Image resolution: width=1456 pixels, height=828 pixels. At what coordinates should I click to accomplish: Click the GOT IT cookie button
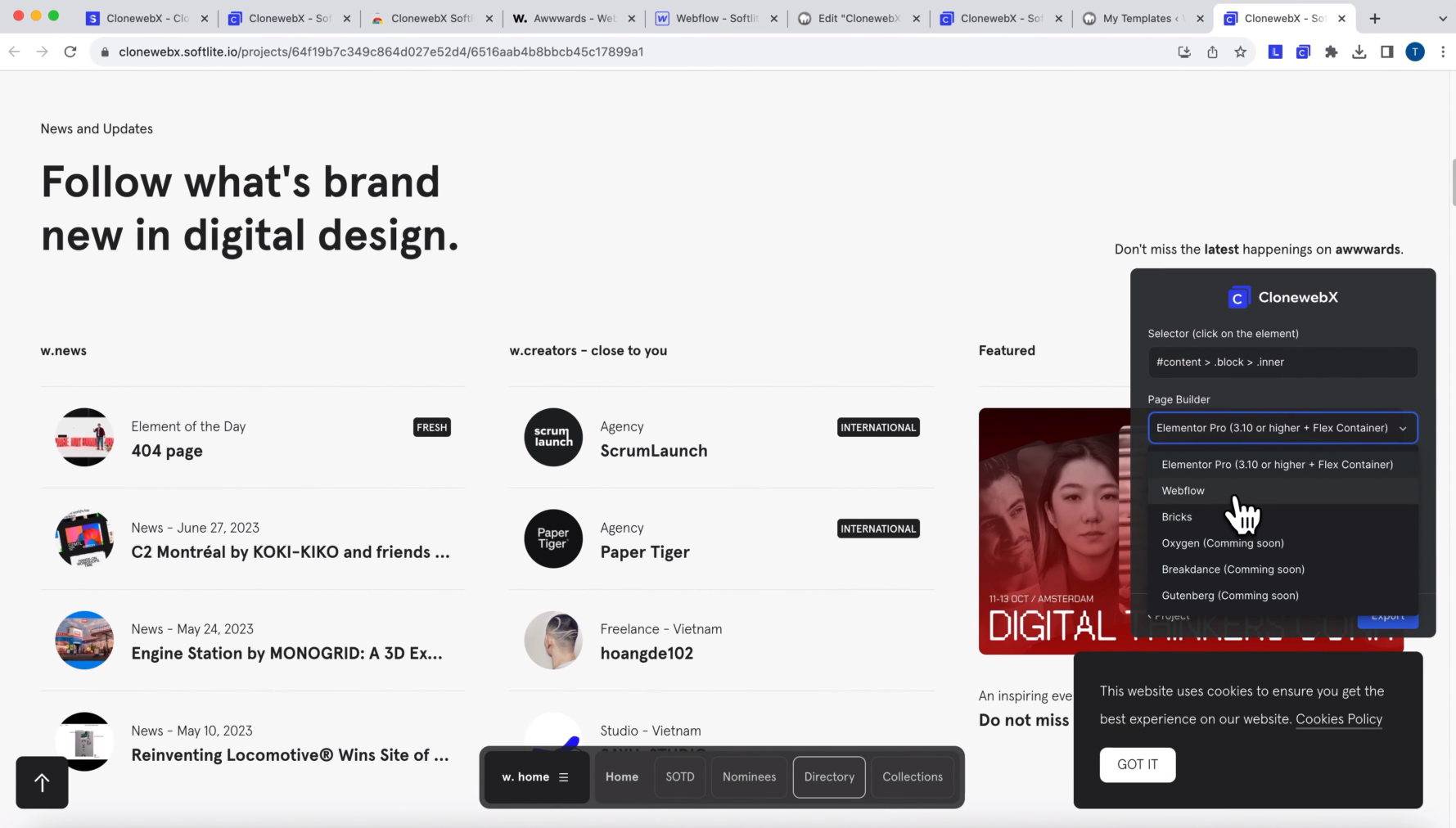pyautogui.click(x=1138, y=764)
